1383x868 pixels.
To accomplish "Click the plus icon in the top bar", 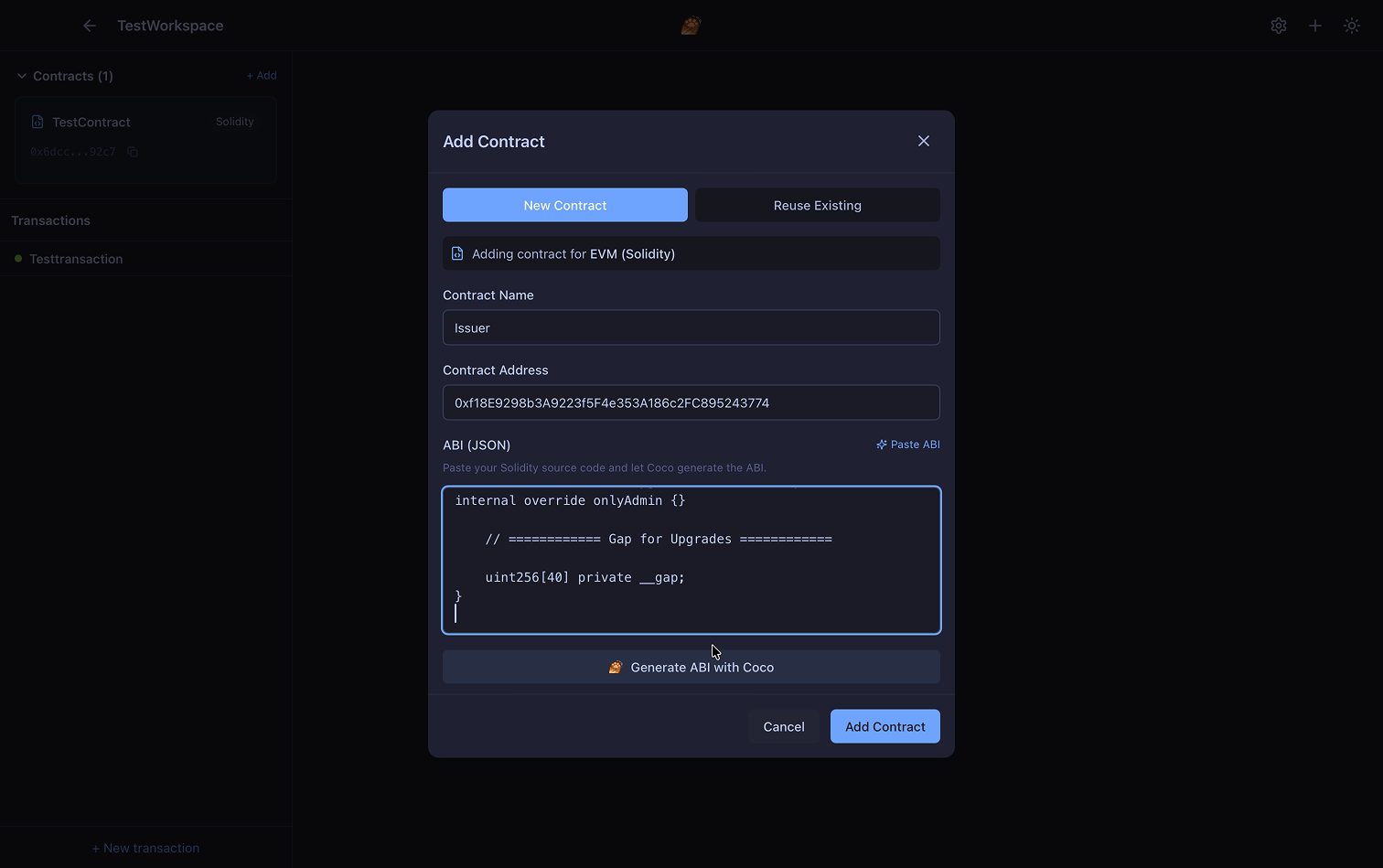I will [x=1314, y=25].
